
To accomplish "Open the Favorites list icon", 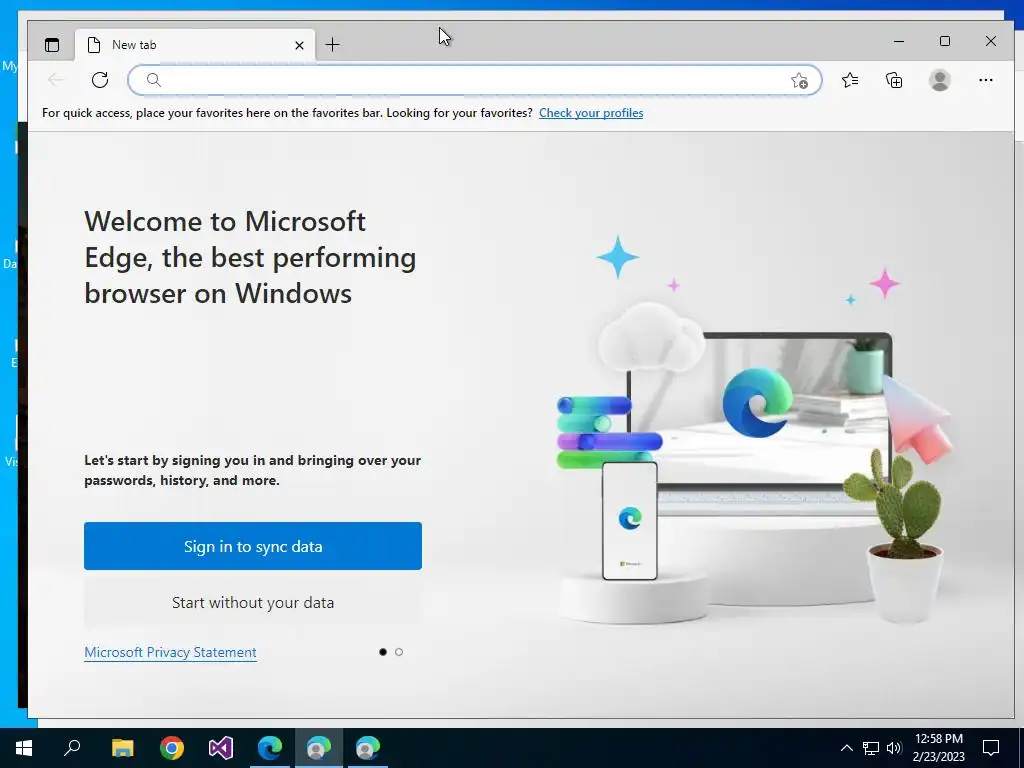I will tap(850, 80).
